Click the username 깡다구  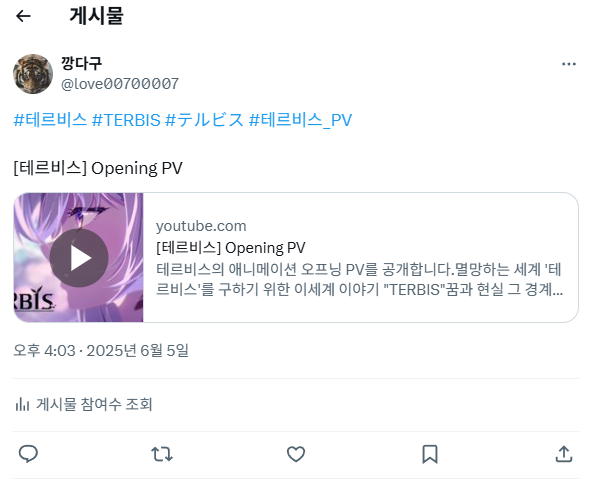(x=81, y=63)
